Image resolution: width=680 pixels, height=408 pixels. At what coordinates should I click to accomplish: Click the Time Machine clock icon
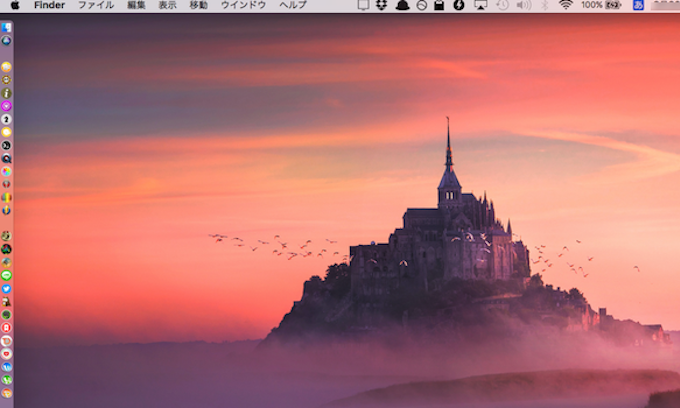pyautogui.click(x=502, y=6)
